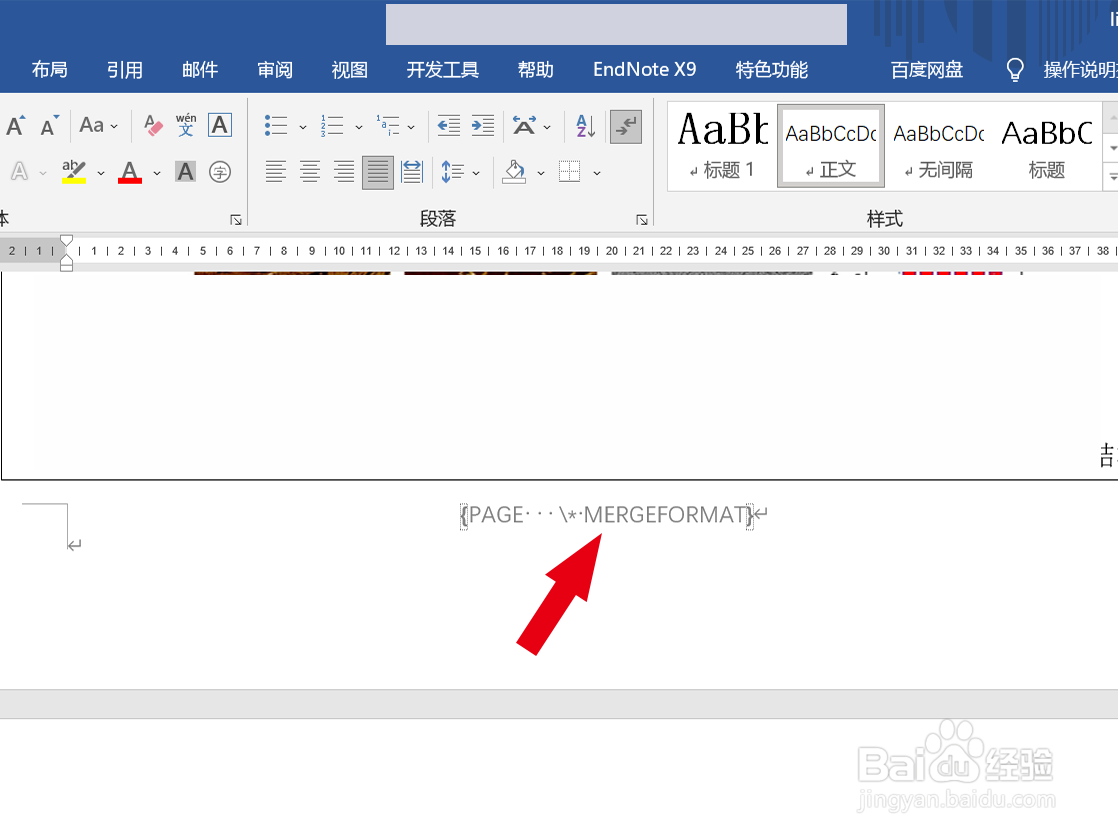1118x838 pixels.
Task: Apply 正文 style
Action: pos(831,145)
